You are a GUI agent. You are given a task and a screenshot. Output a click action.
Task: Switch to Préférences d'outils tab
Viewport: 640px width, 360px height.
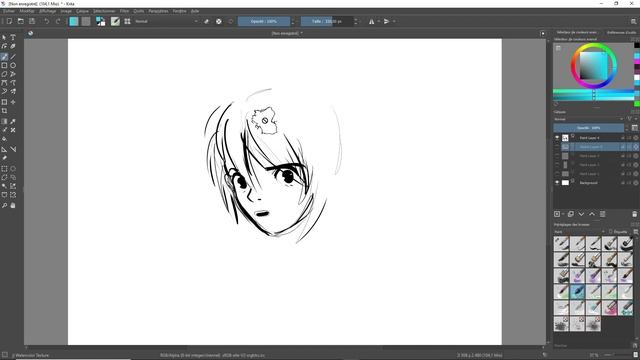click(x=621, y=32)
